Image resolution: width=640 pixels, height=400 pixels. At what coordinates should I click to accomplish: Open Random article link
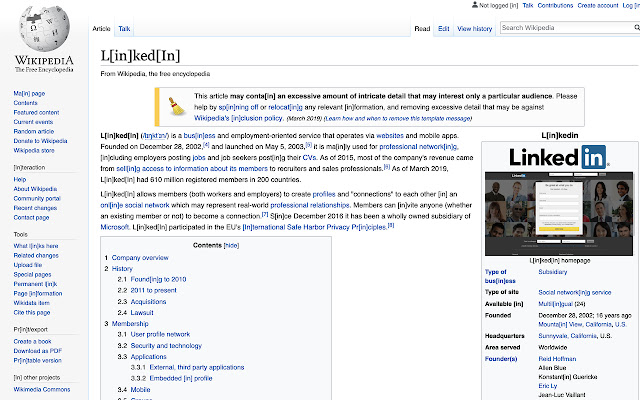(33, 131)
